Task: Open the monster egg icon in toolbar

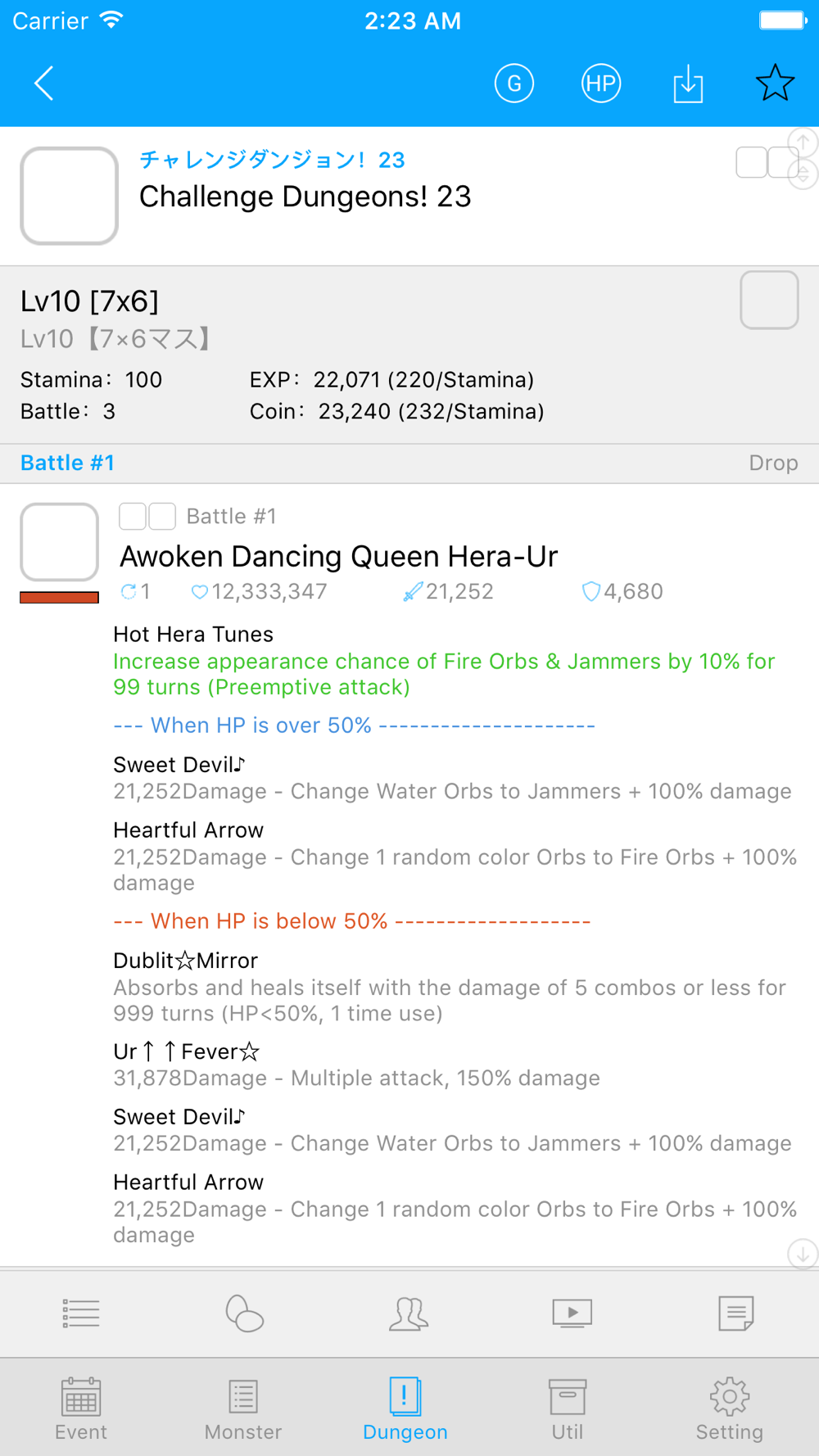Action: (x=244, y=1314)
